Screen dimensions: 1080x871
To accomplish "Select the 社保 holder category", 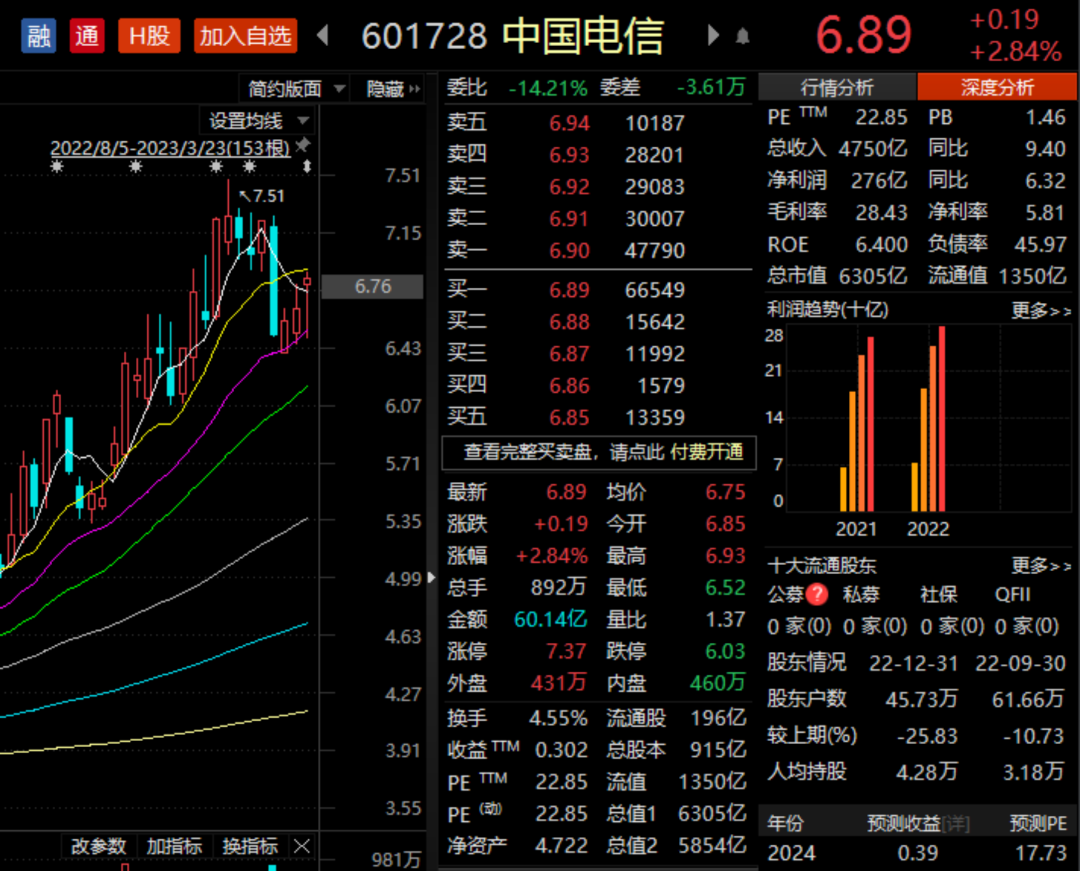I will coord(939,595).
